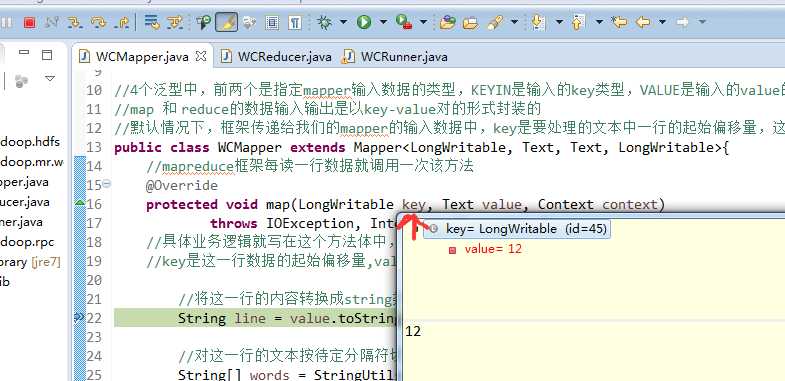
Task: Collapse the fold toggle at line 15
Action: 106,184
